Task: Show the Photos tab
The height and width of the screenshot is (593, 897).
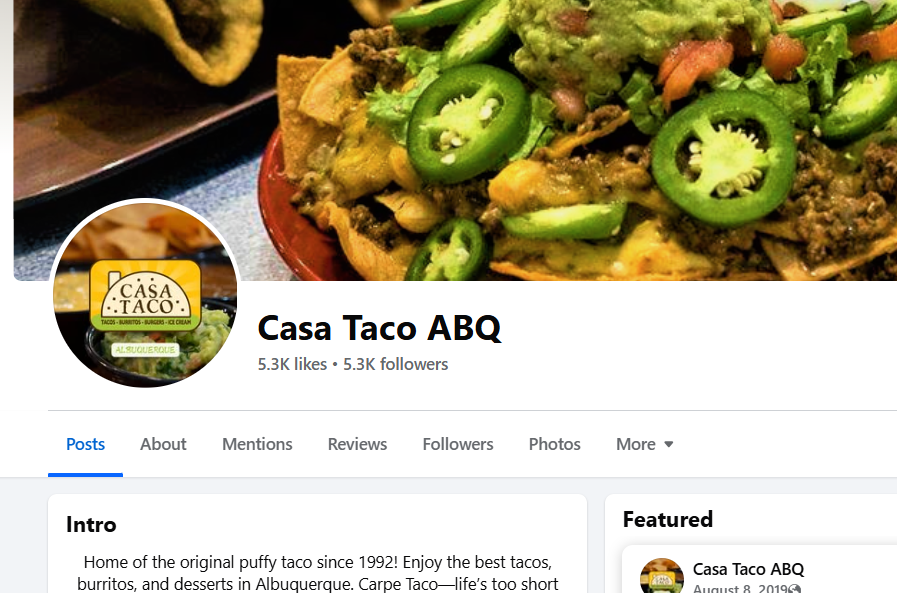Action: click(x=554, y=444)
